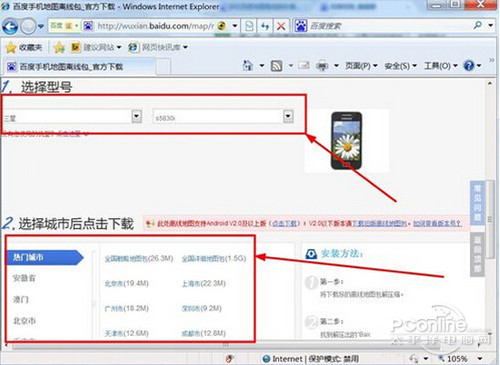
Task: Open the 页面(P) menu
Action: (361, 66)
